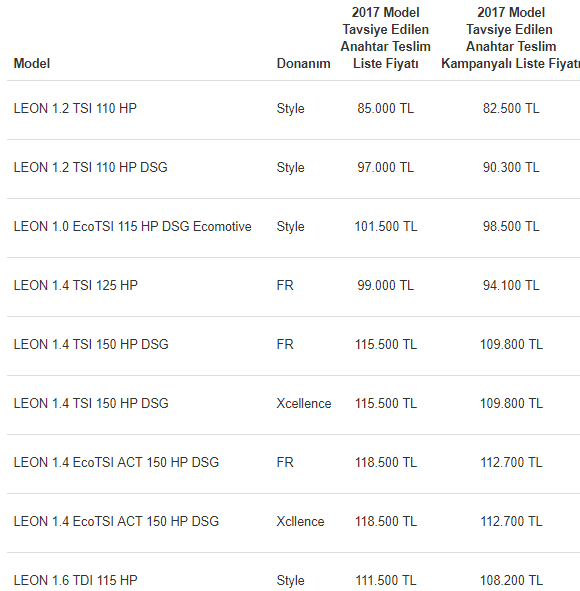The image size is (580, 591).
Task: Click the 108.200 TL campaign price
Action: 511,580
